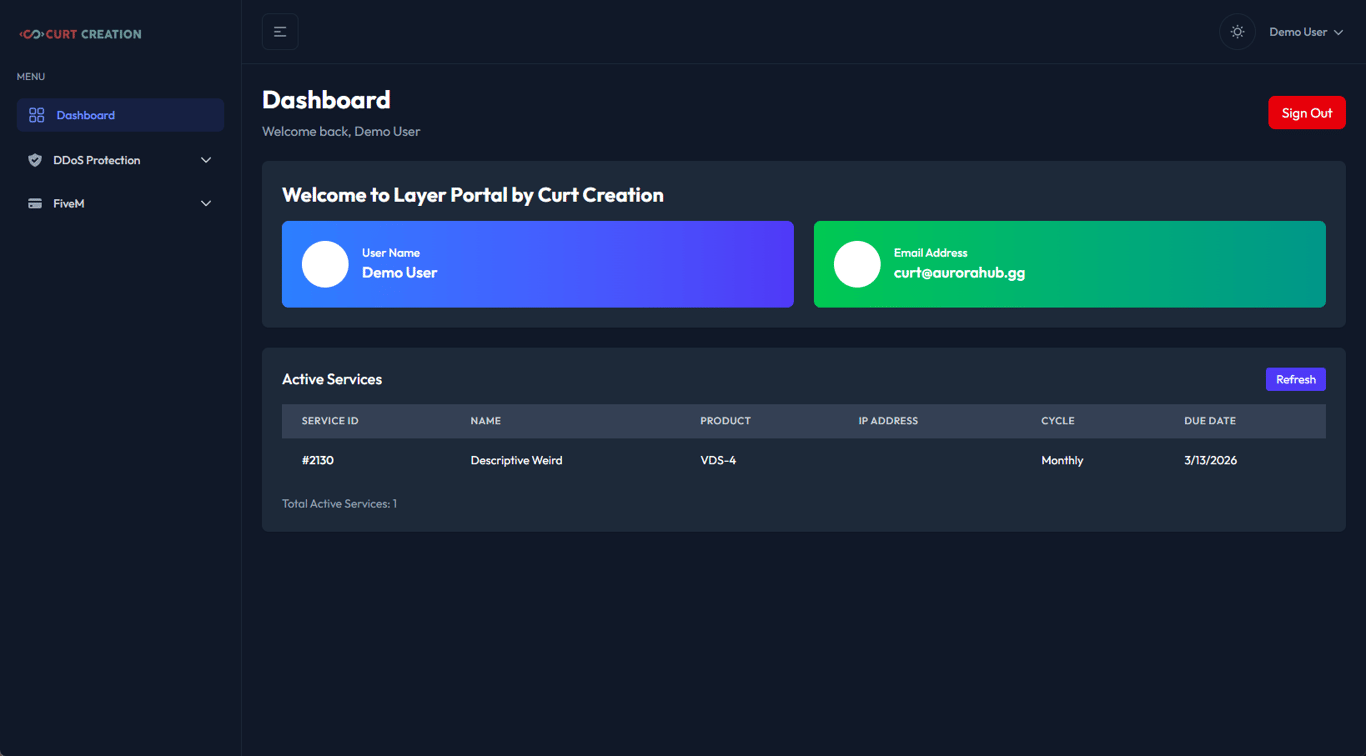
Task: Select DDoS Protection in the sidebar
Action: tap(97, 160)
